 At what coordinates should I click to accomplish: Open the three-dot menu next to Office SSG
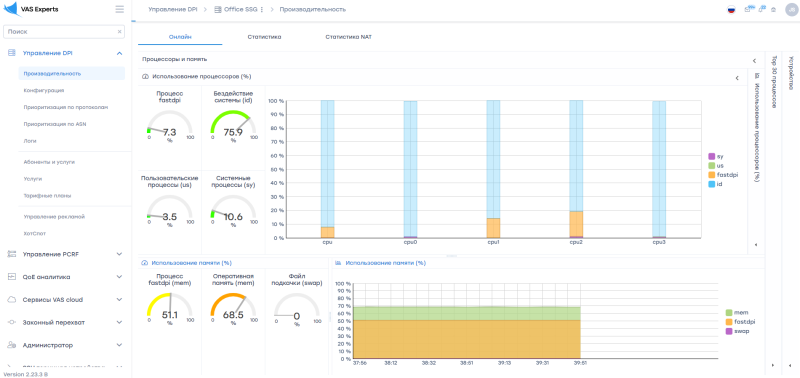tap(262, 10)
